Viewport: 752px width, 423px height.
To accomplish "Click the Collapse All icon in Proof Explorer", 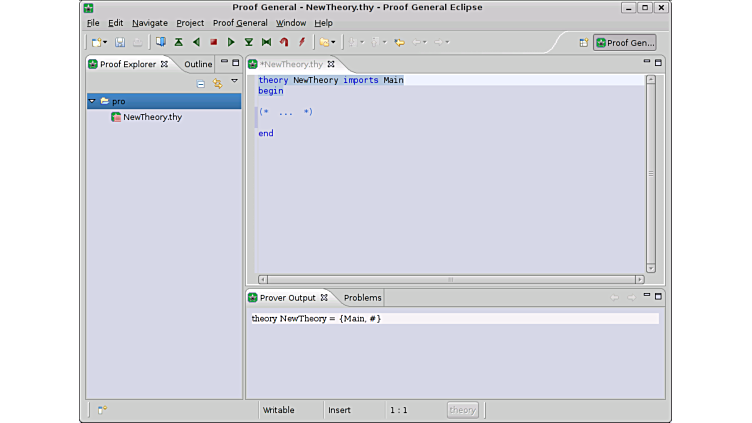I will (200, 83).
